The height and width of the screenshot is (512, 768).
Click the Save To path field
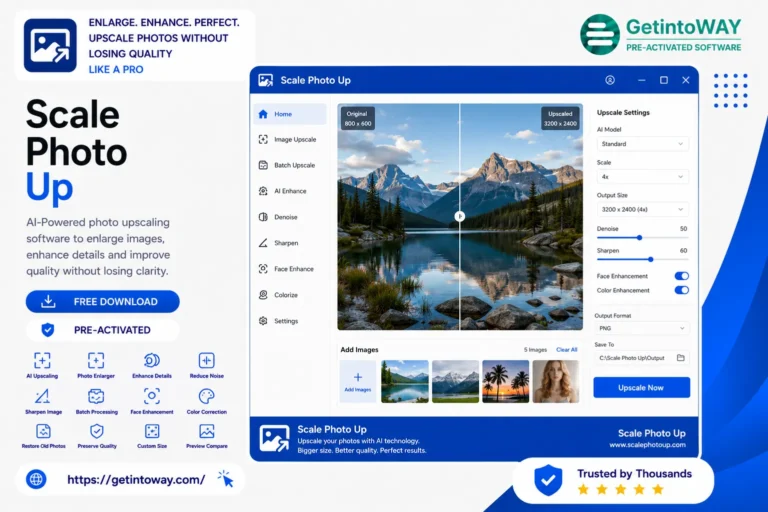pyautogui.click(x=642, y=358)
